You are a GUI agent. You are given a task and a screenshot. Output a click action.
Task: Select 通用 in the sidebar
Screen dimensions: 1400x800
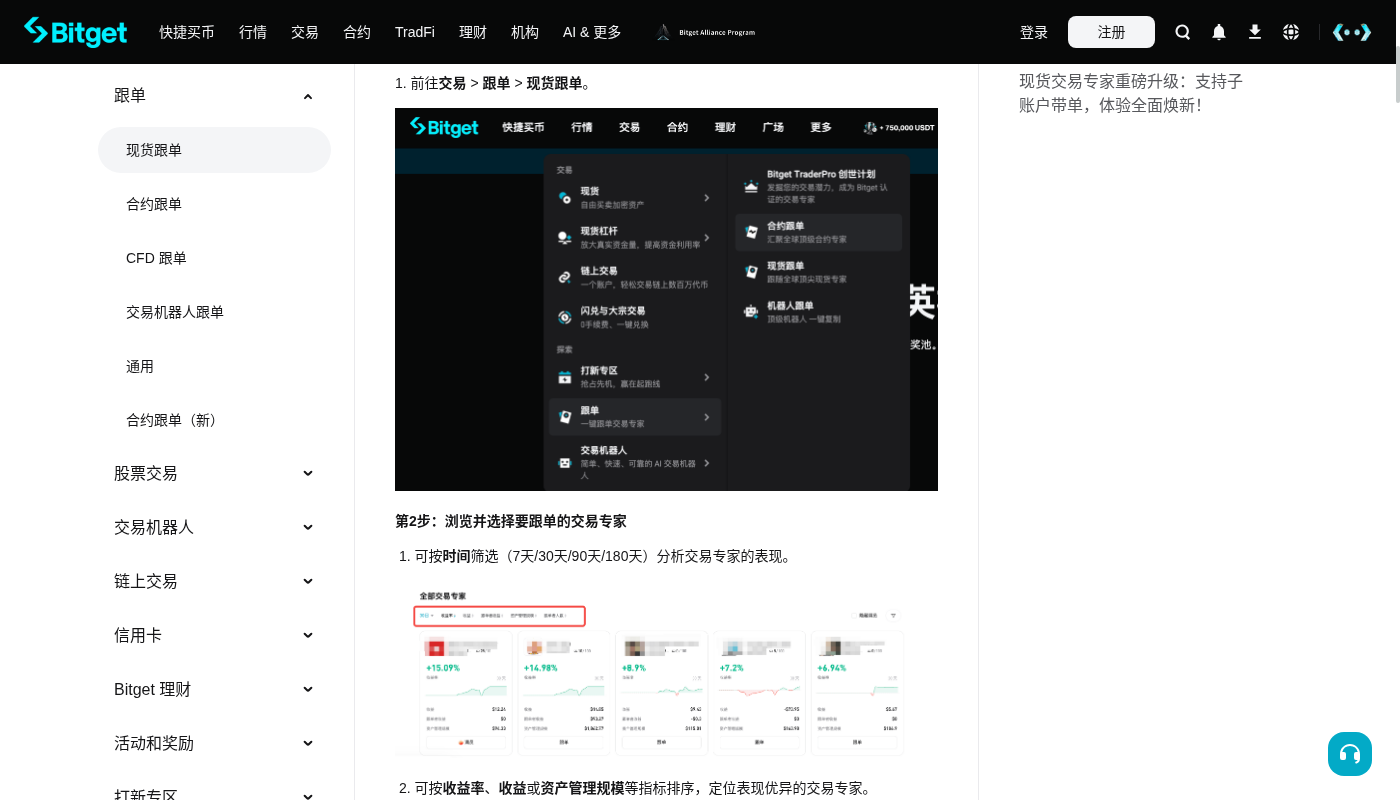(x=140, y=366)
